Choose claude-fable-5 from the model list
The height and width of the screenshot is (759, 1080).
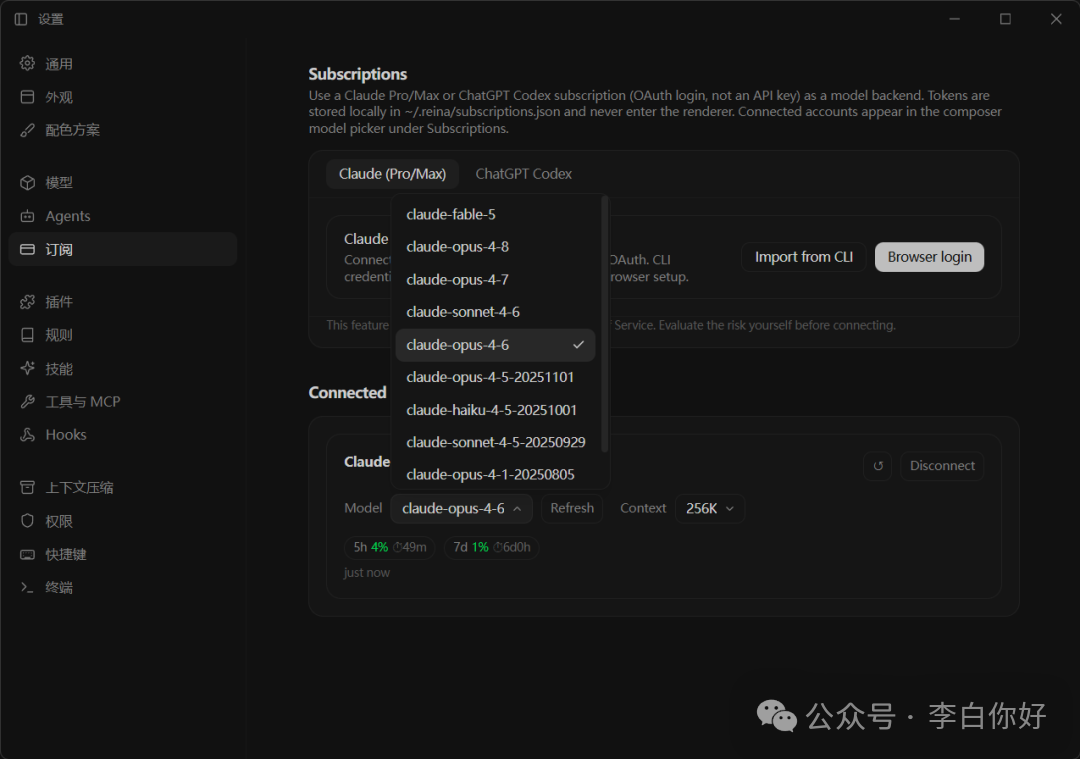495,214
